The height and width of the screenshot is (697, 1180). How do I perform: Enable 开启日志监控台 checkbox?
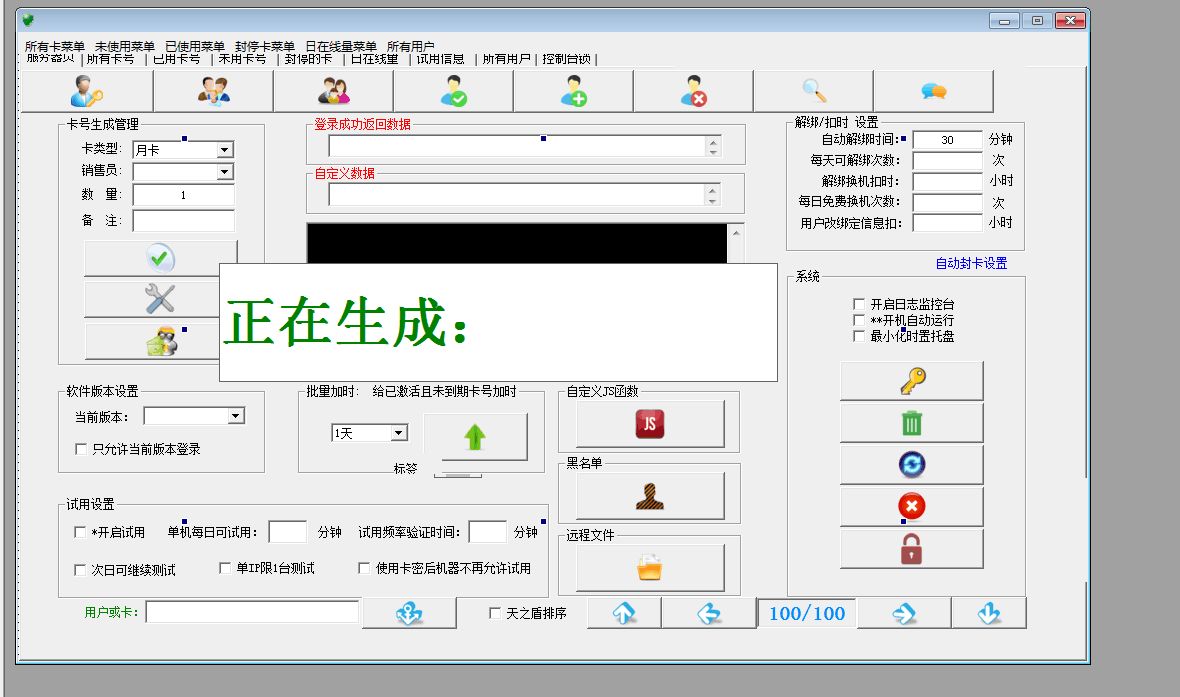[859, 304]
